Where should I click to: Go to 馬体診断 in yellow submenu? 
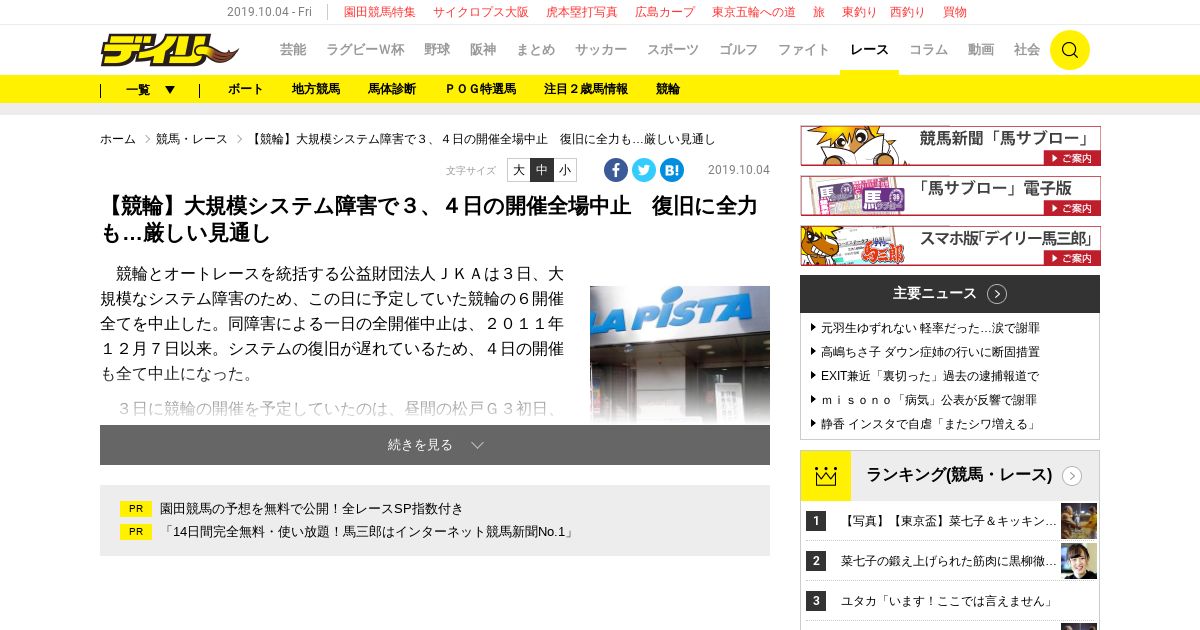[x=392, y=89]
